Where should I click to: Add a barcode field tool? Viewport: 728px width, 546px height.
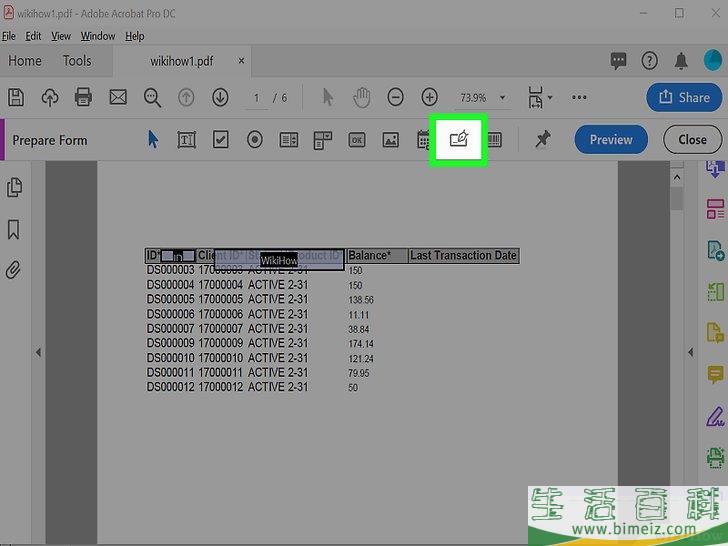(495, 140)
